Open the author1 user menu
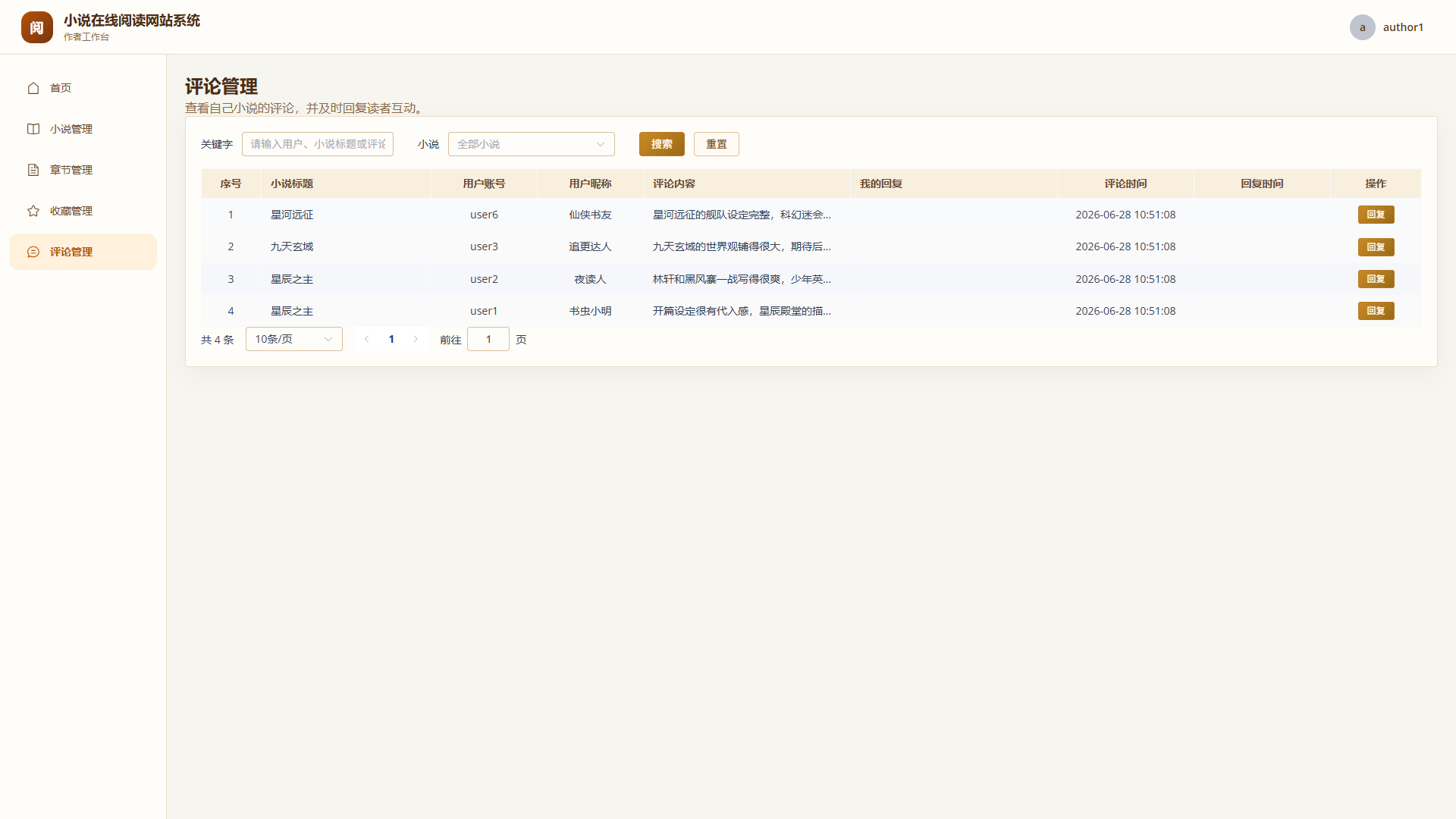This screenshot has width=1456, height=819. tap(1386, 27)
